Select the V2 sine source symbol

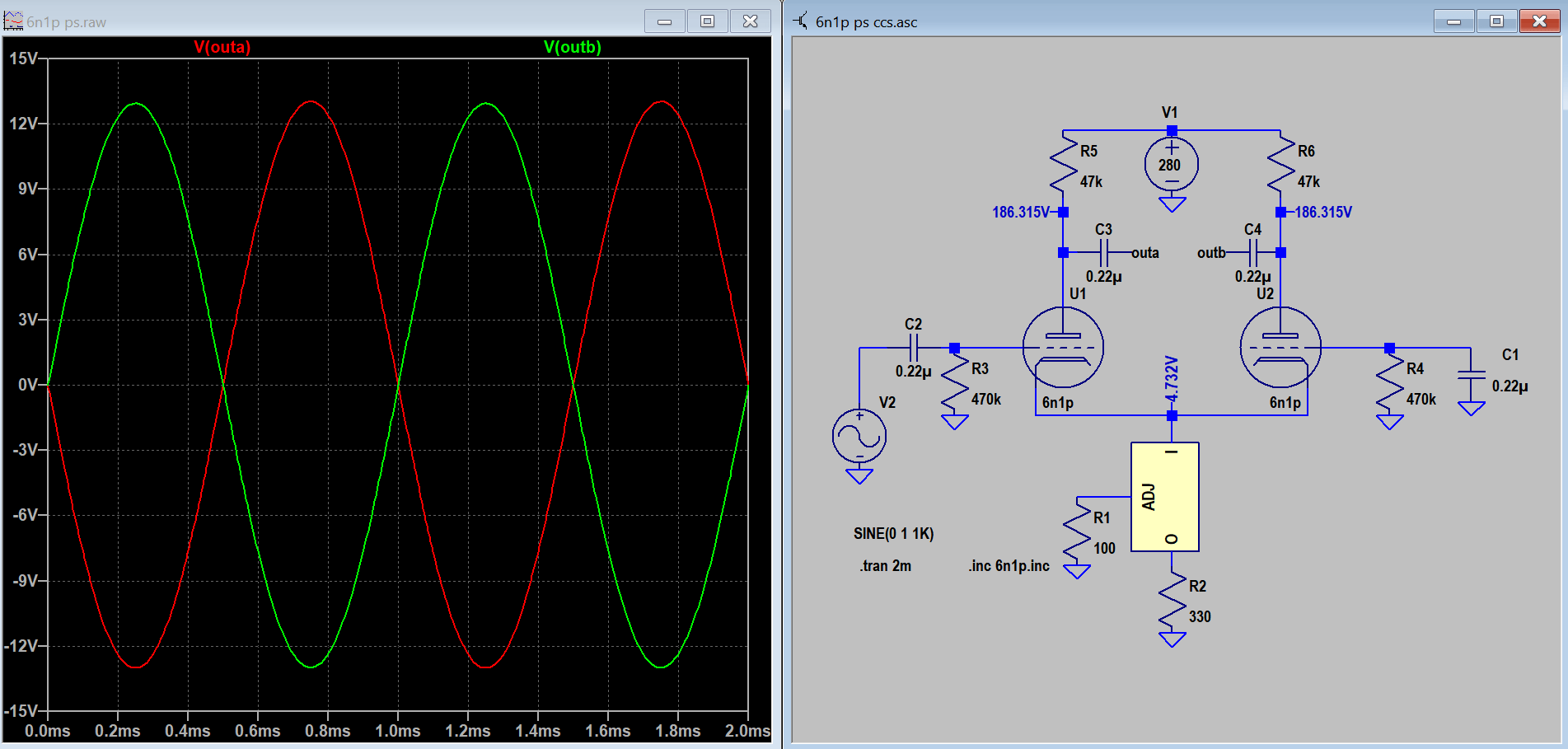[859, 436]
